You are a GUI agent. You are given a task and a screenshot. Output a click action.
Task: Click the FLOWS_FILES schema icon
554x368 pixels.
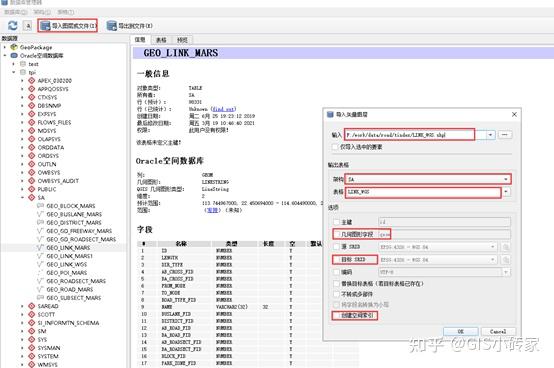[x=31, y=123]
